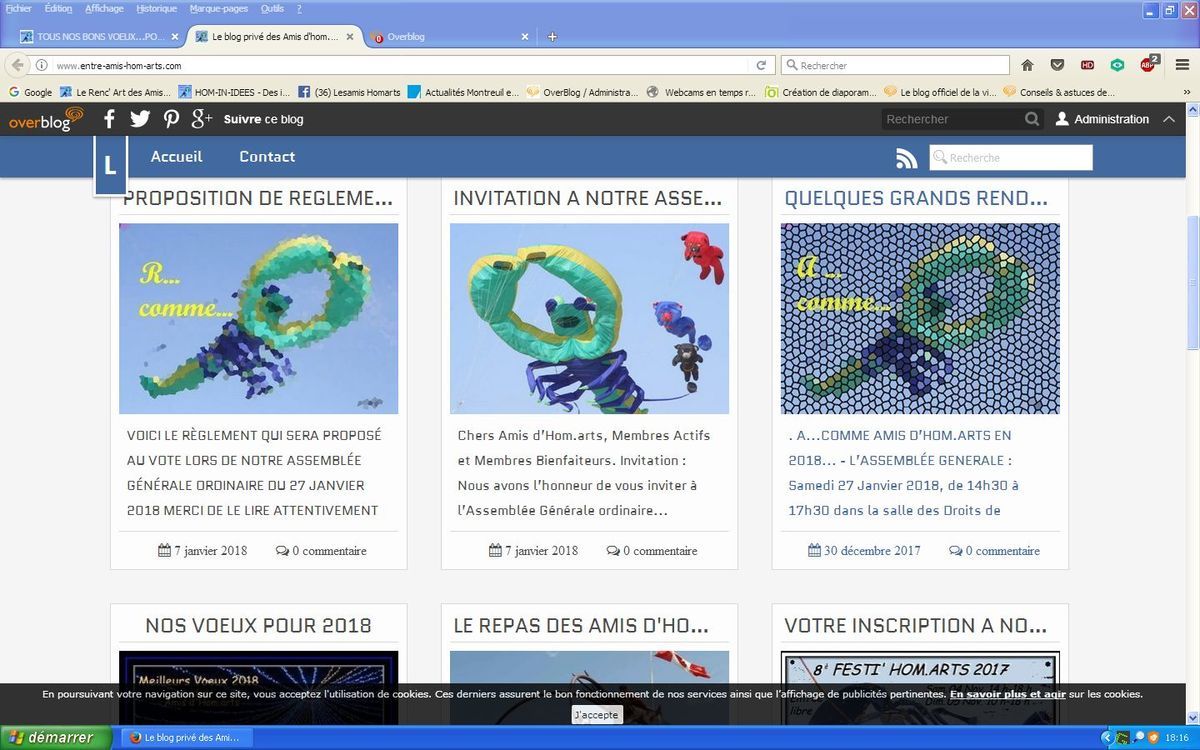The height and width of the screenshot is (750, 1200).
Task: Click Firefox 'Rechercher' search box
Action: coord(895,65)
